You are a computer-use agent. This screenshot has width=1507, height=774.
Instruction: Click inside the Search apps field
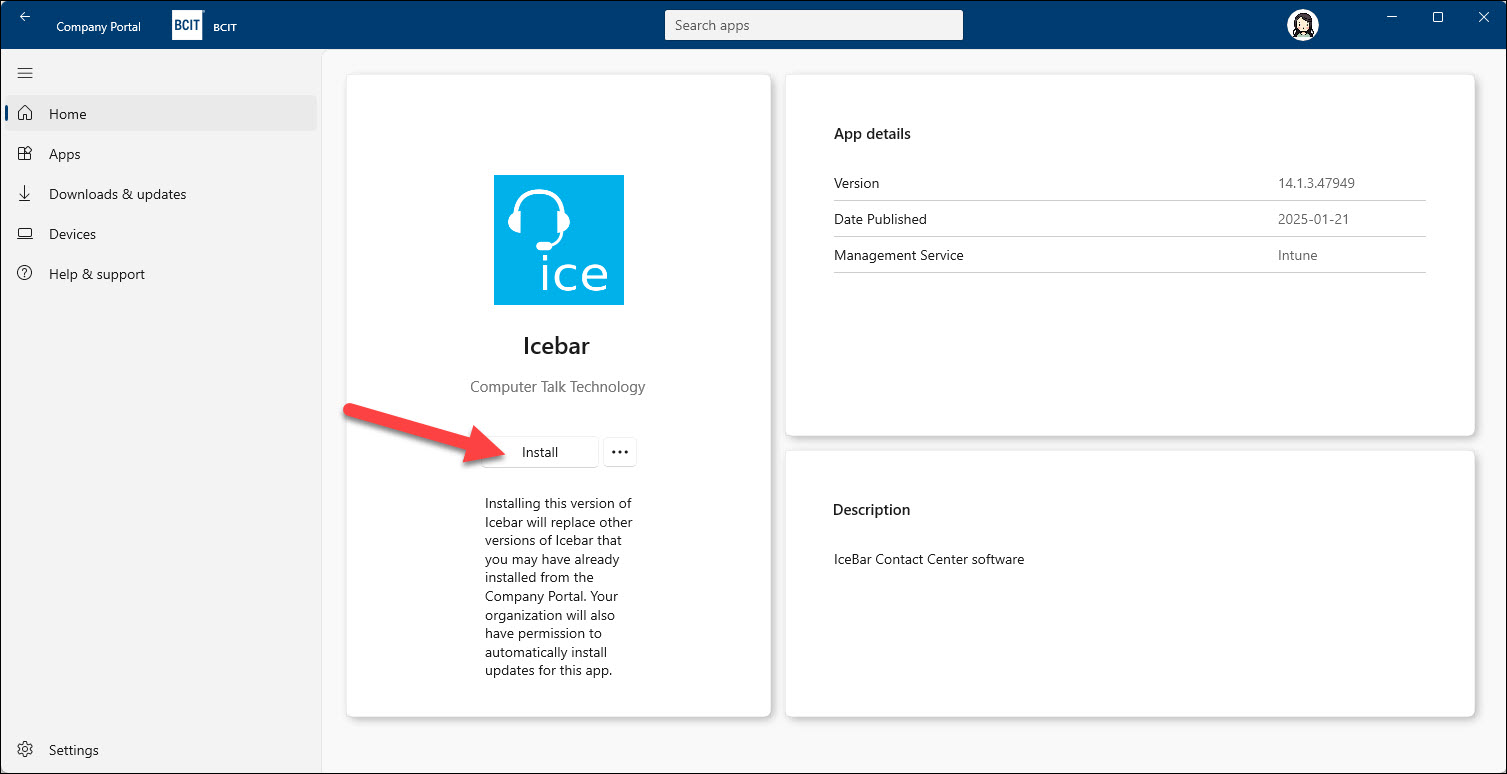tap(813, 25)
